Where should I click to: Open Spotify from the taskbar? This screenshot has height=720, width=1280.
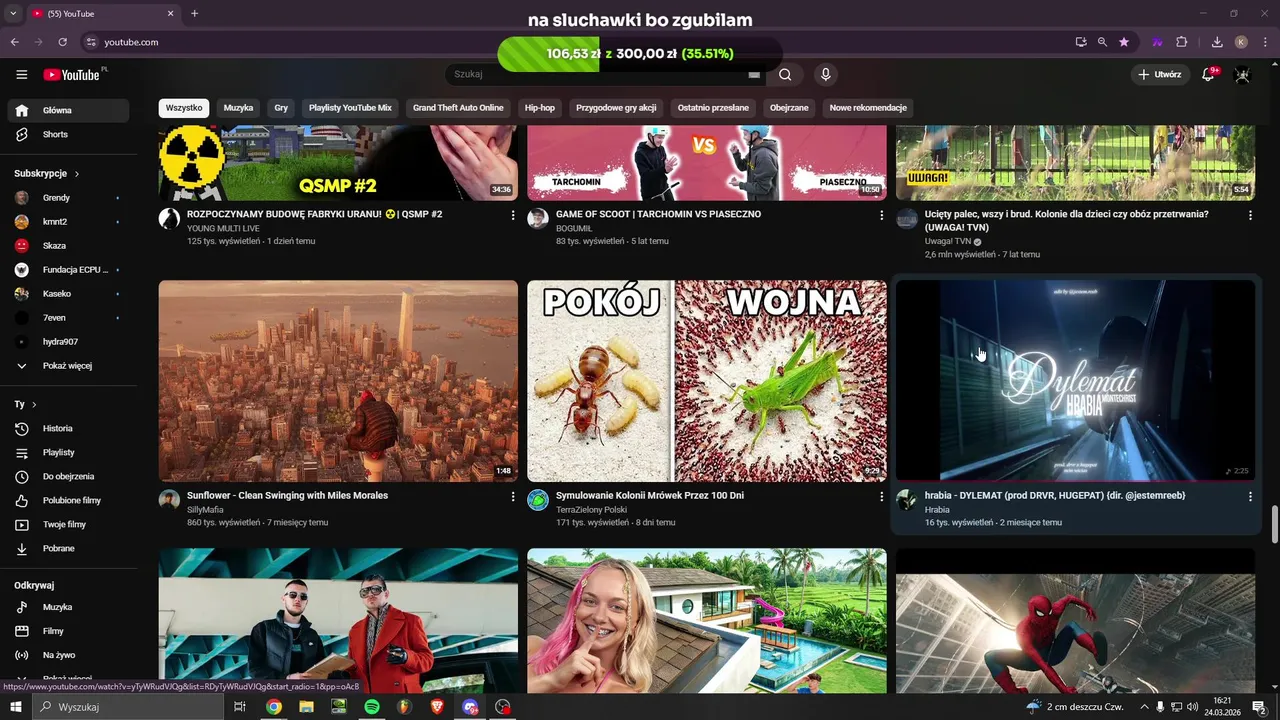click(x=372, y=707)
